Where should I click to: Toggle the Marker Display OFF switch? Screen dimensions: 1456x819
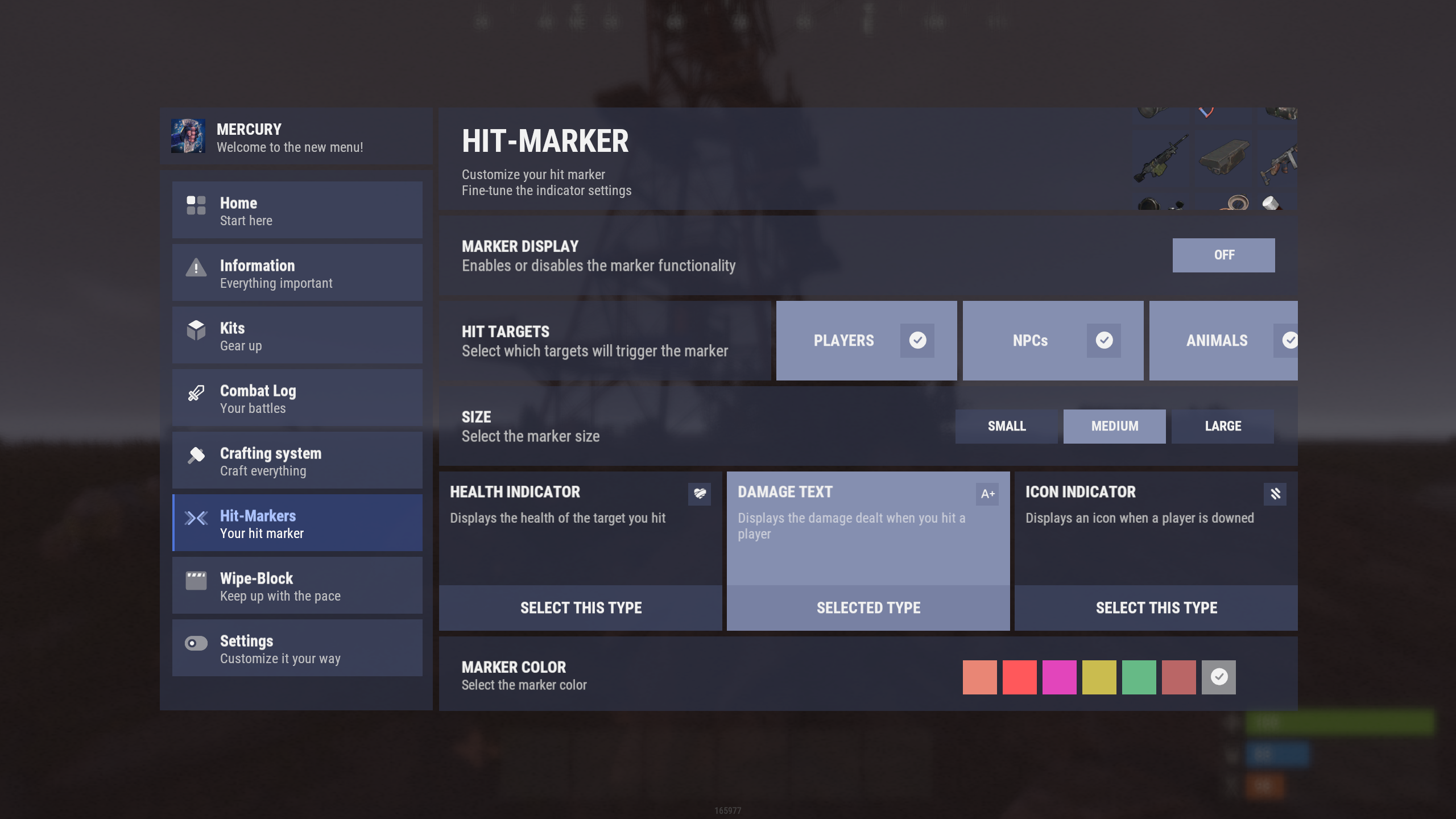1223,255
